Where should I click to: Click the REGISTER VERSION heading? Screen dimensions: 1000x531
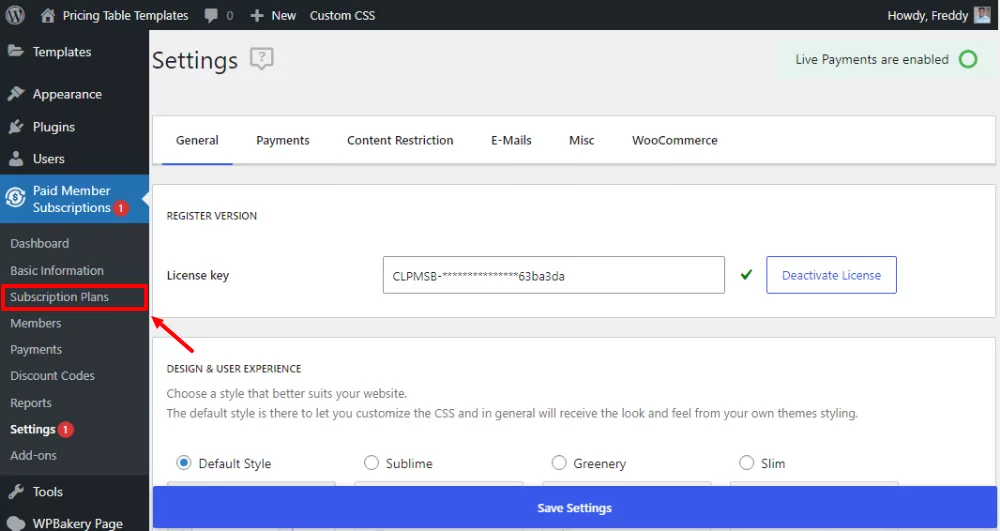pos(212,215)
